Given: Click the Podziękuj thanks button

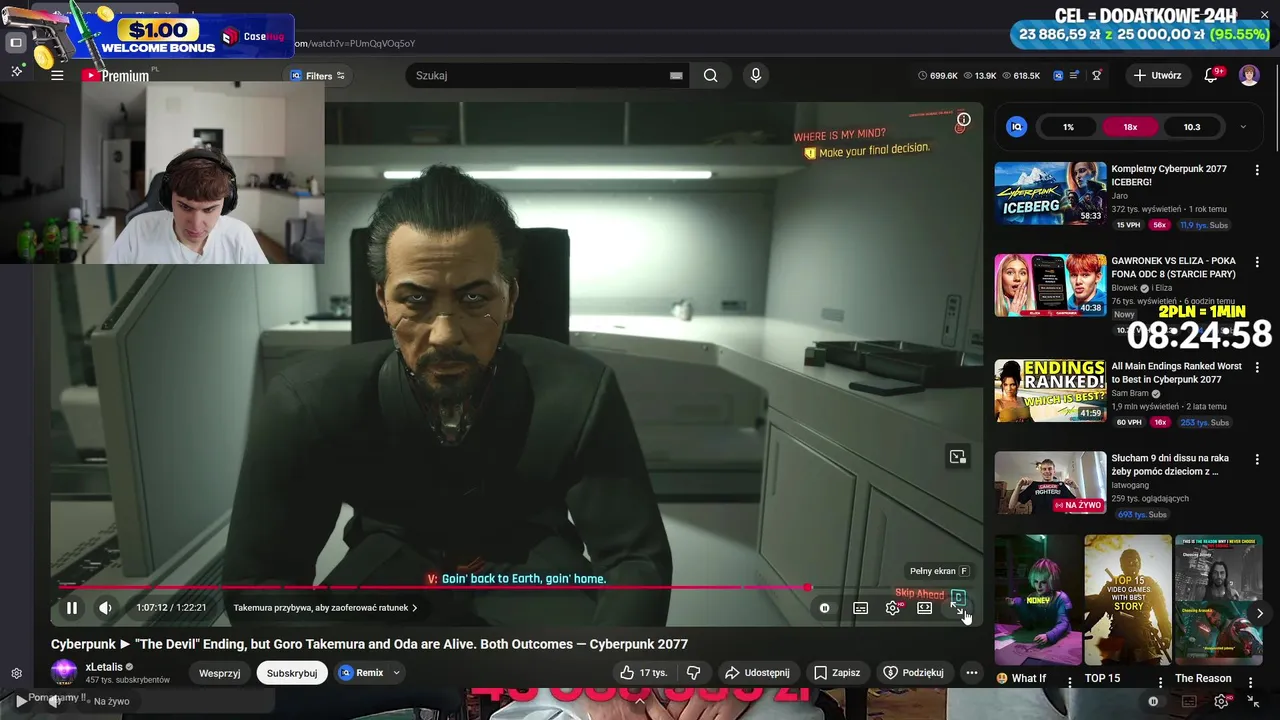Looking at the screenshot, I should [913, 673].
